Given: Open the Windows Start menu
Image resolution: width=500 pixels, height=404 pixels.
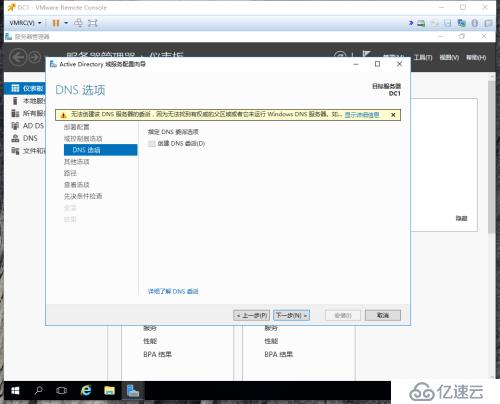Looking at the screenshot, I should (15, 390).
